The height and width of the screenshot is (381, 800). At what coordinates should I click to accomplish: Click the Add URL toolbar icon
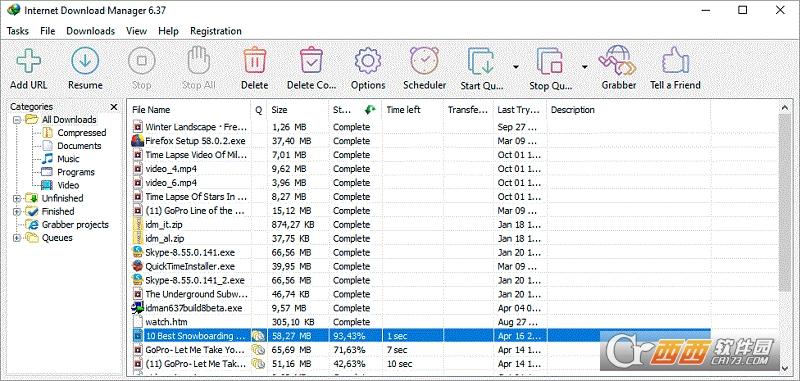(29, 61)
